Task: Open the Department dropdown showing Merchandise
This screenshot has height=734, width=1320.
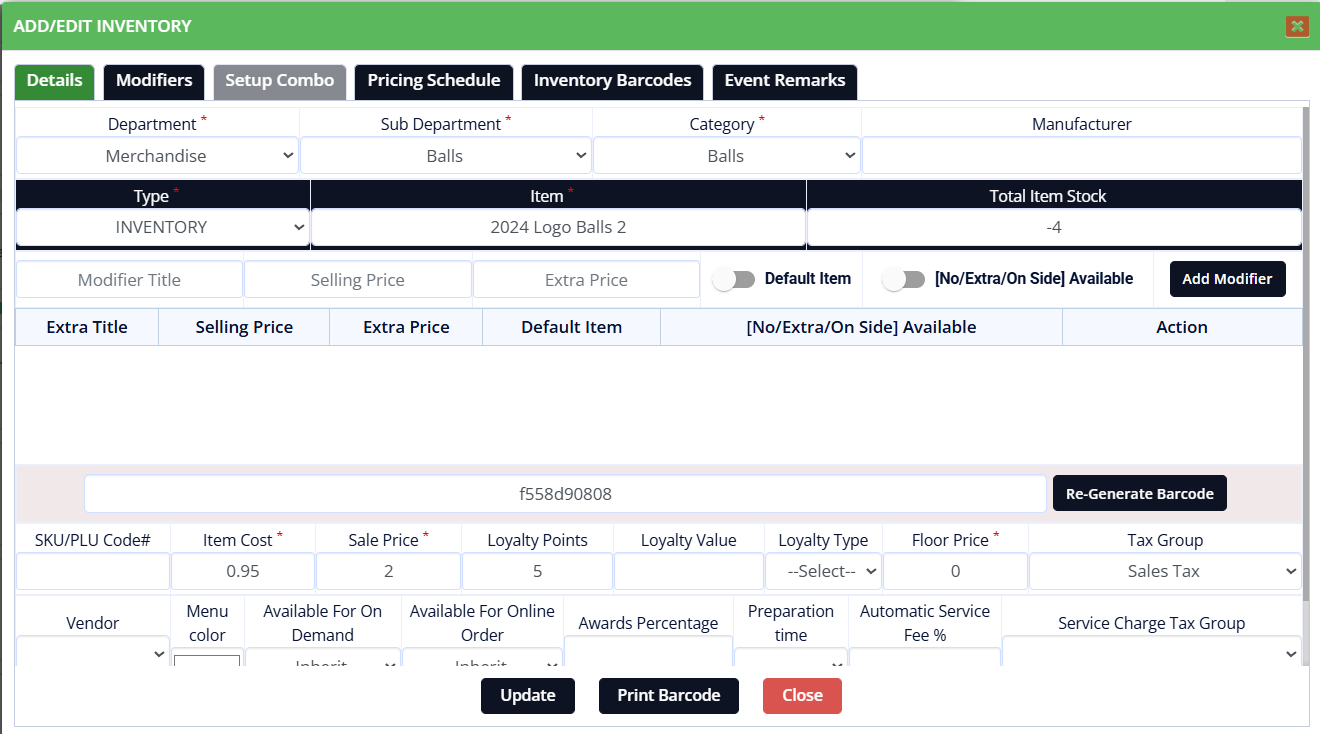Action: coord(157,156)
